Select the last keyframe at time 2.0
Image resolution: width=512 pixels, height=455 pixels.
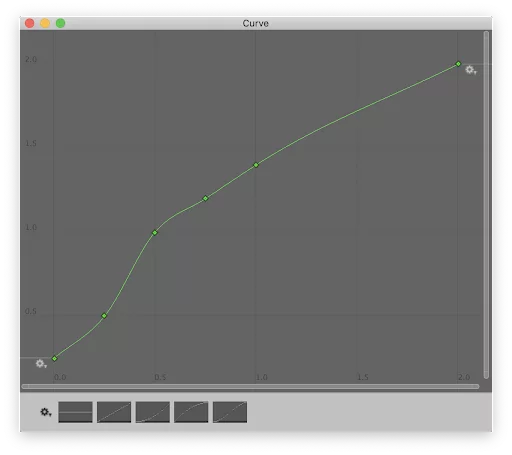tap(458, 64)
